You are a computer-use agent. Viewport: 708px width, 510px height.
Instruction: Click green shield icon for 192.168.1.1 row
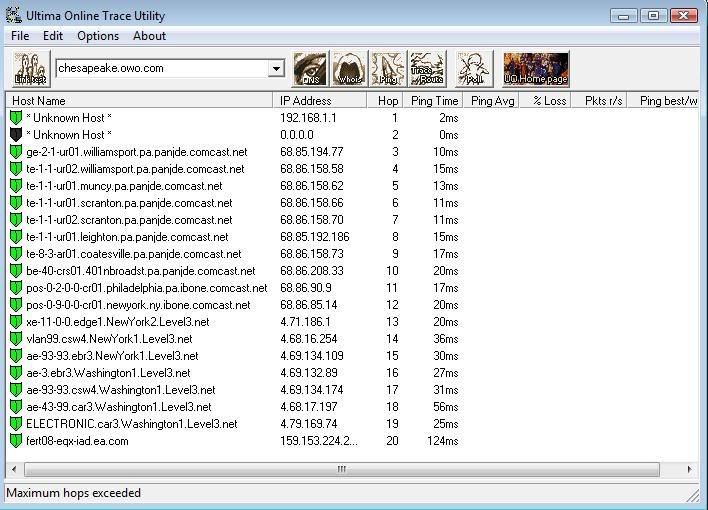click(x=16, y=118)
